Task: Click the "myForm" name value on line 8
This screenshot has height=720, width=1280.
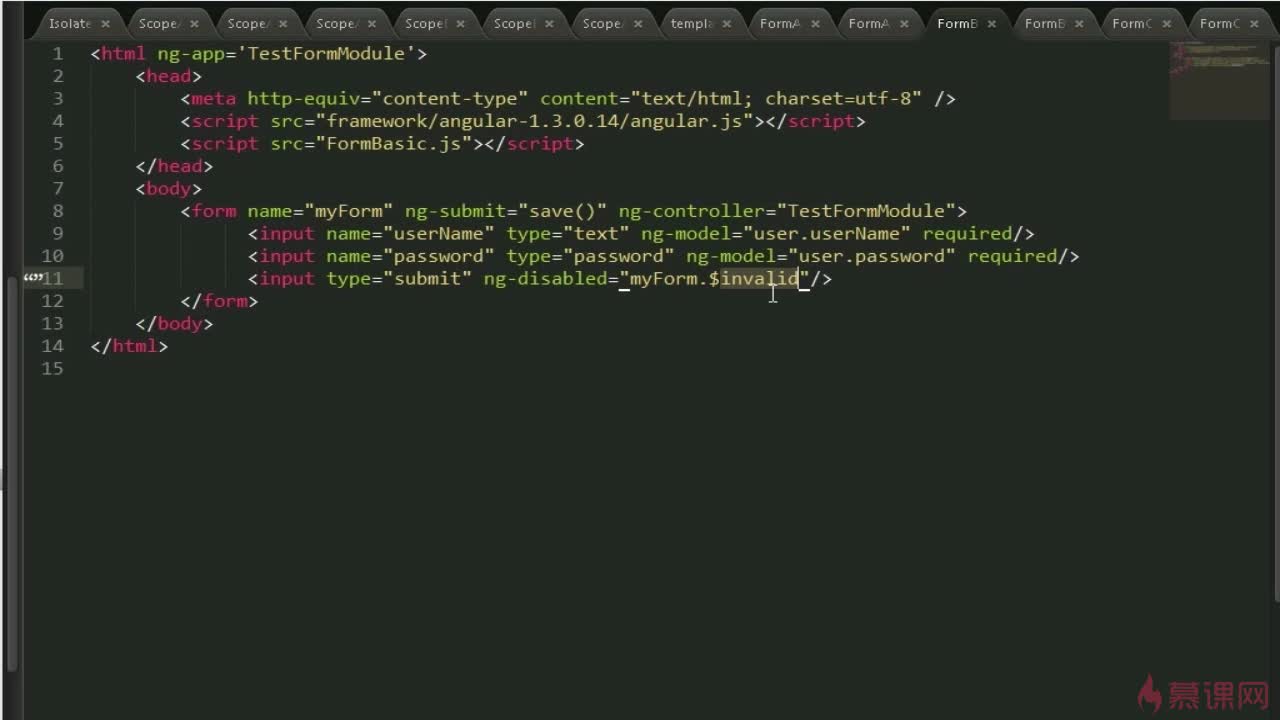Action: tap(348, 211)
